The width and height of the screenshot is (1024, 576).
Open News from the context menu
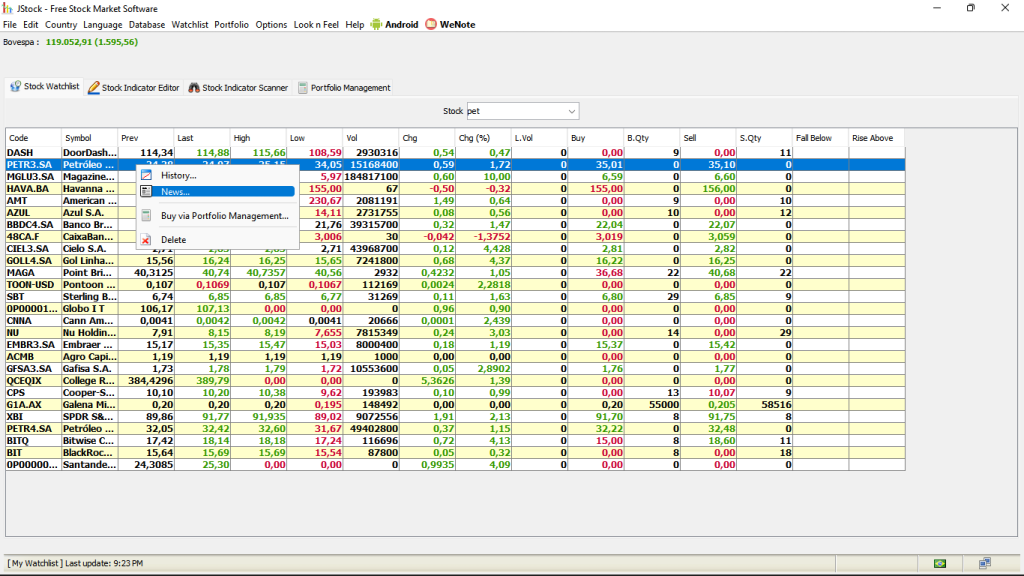180,191
